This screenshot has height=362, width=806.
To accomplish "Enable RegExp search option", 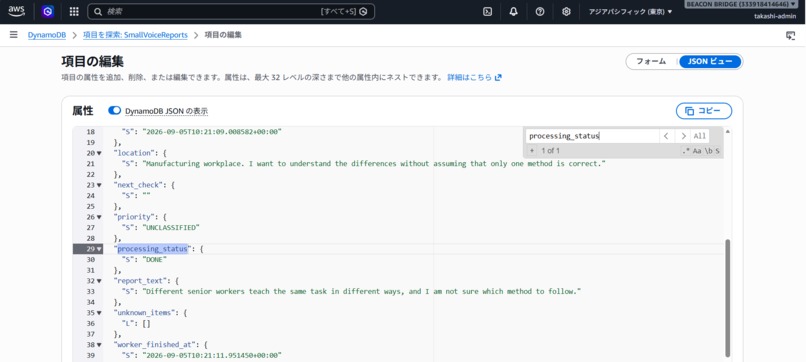I will tap(685, 151).
